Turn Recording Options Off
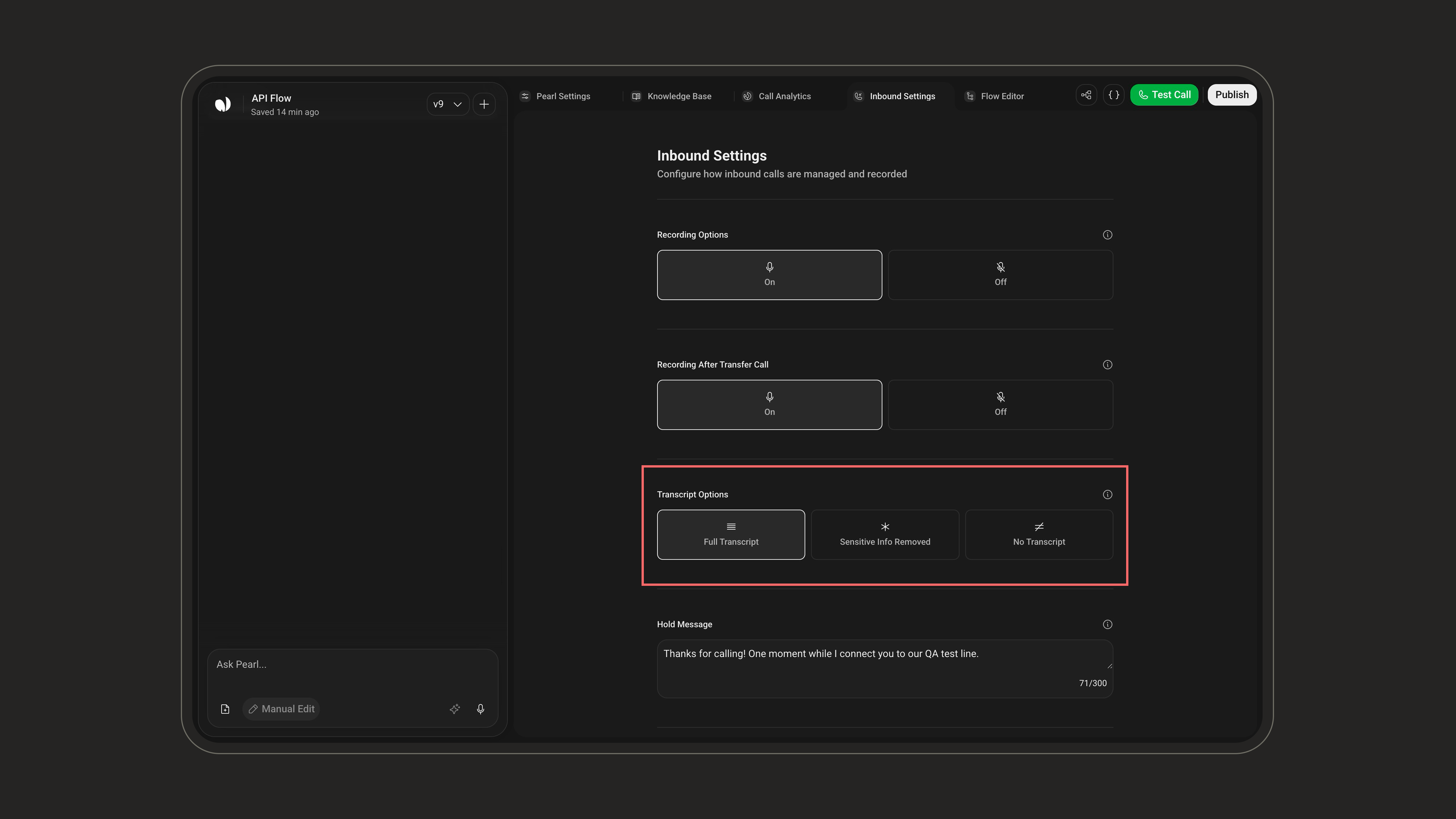Image resolution: width=1456 pixels, height=819 pixels. coord(1000,275)
